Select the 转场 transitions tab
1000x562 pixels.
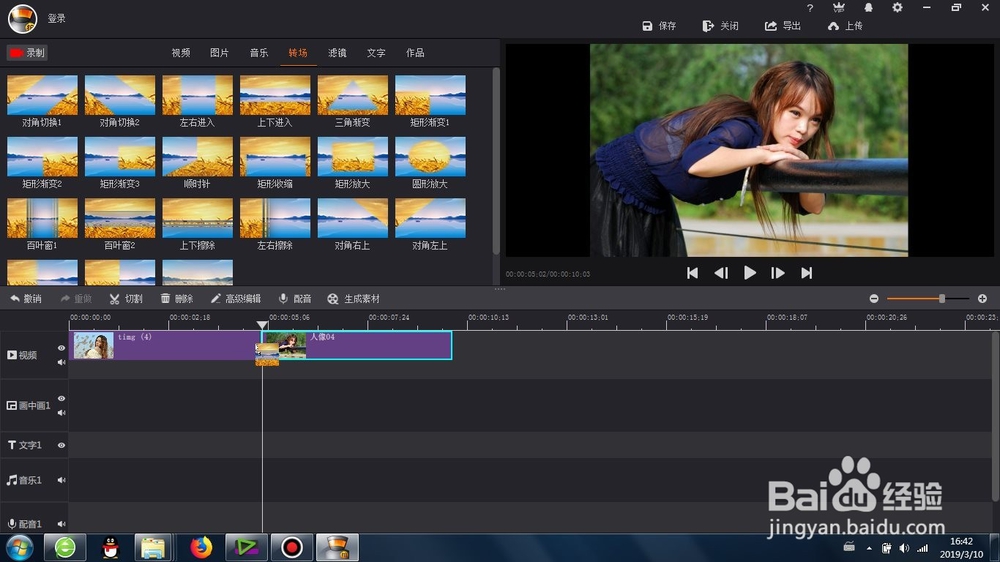tap(298, 53)
